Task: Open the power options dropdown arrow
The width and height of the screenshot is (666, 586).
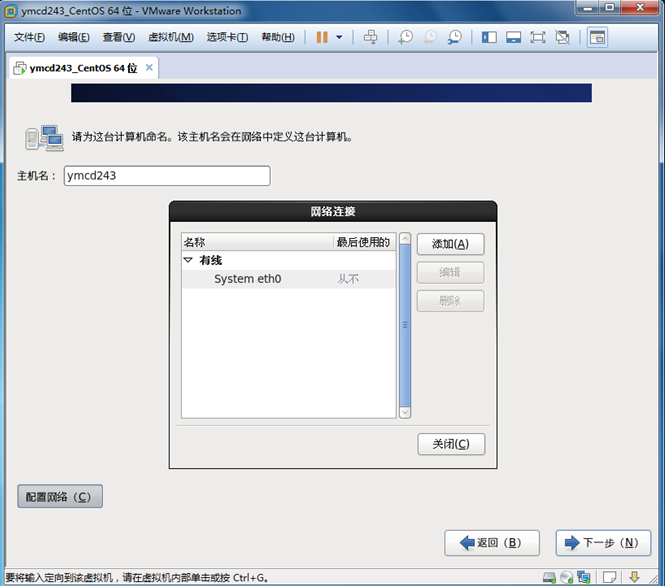Action: pos(339,37)
